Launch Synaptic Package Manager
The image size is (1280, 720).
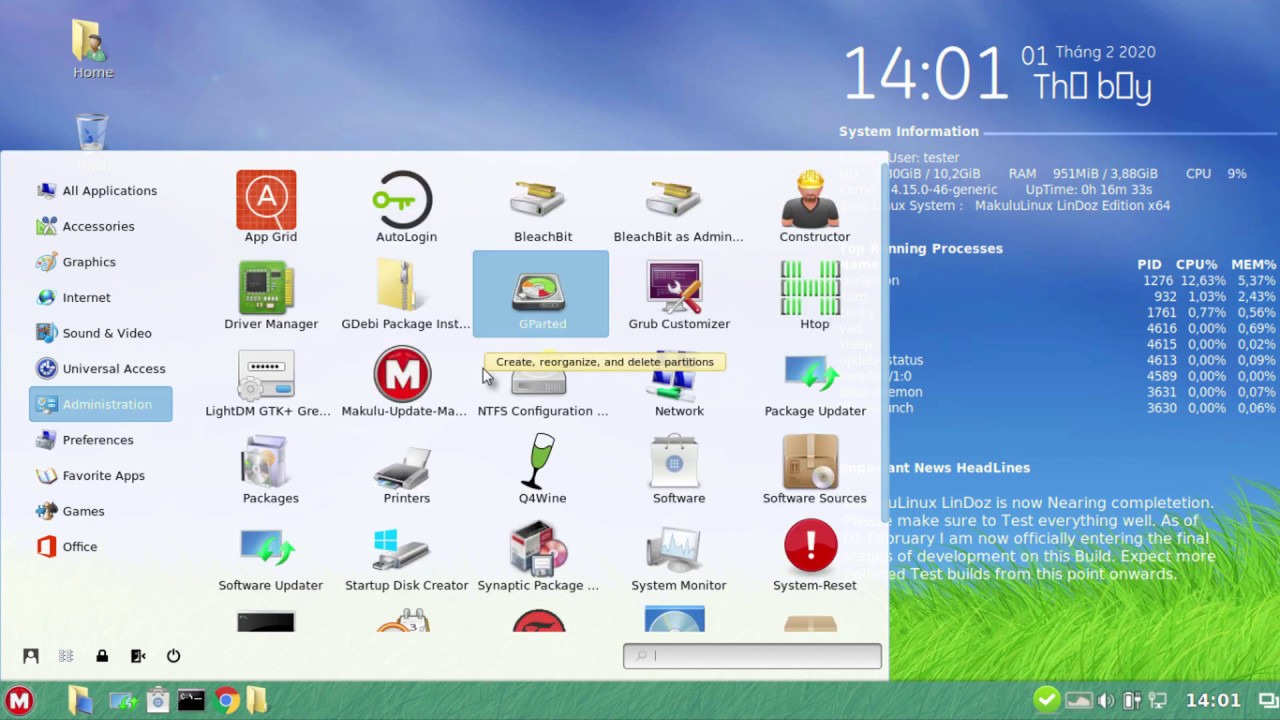click(538, 556)
